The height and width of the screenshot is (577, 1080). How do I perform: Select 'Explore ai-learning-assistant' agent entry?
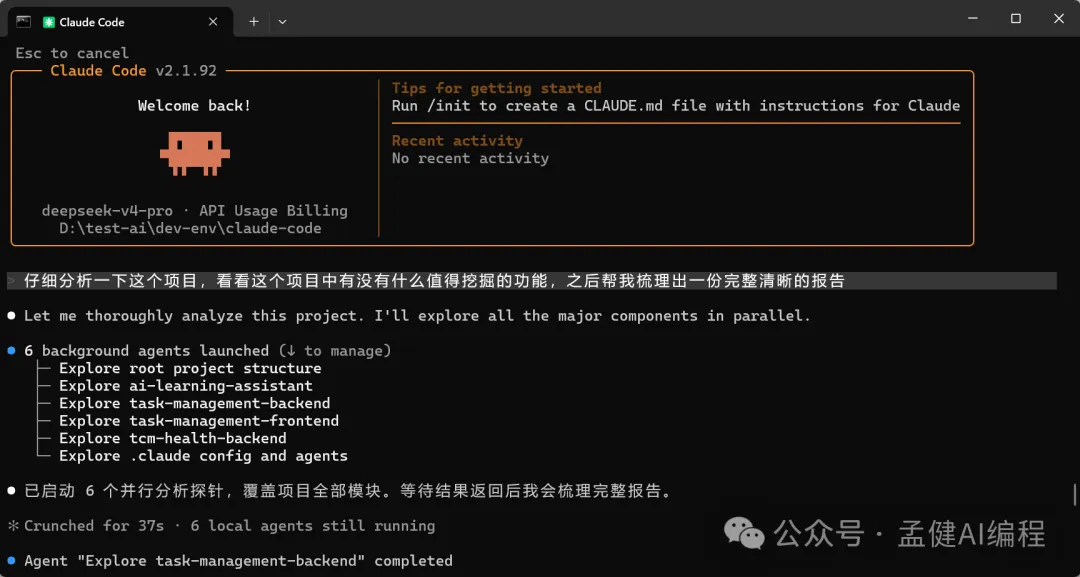click(x=185, y=386)
